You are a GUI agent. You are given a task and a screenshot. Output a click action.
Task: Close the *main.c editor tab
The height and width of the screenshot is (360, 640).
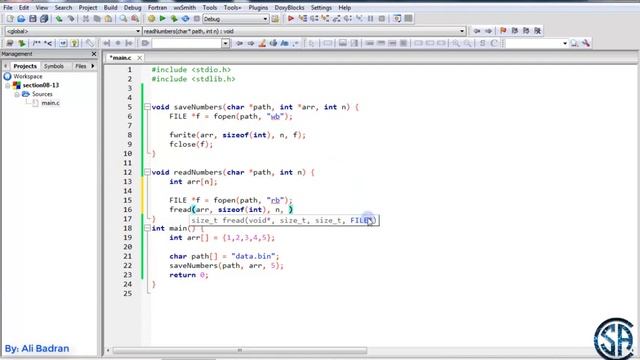click(x=140, y=58)
